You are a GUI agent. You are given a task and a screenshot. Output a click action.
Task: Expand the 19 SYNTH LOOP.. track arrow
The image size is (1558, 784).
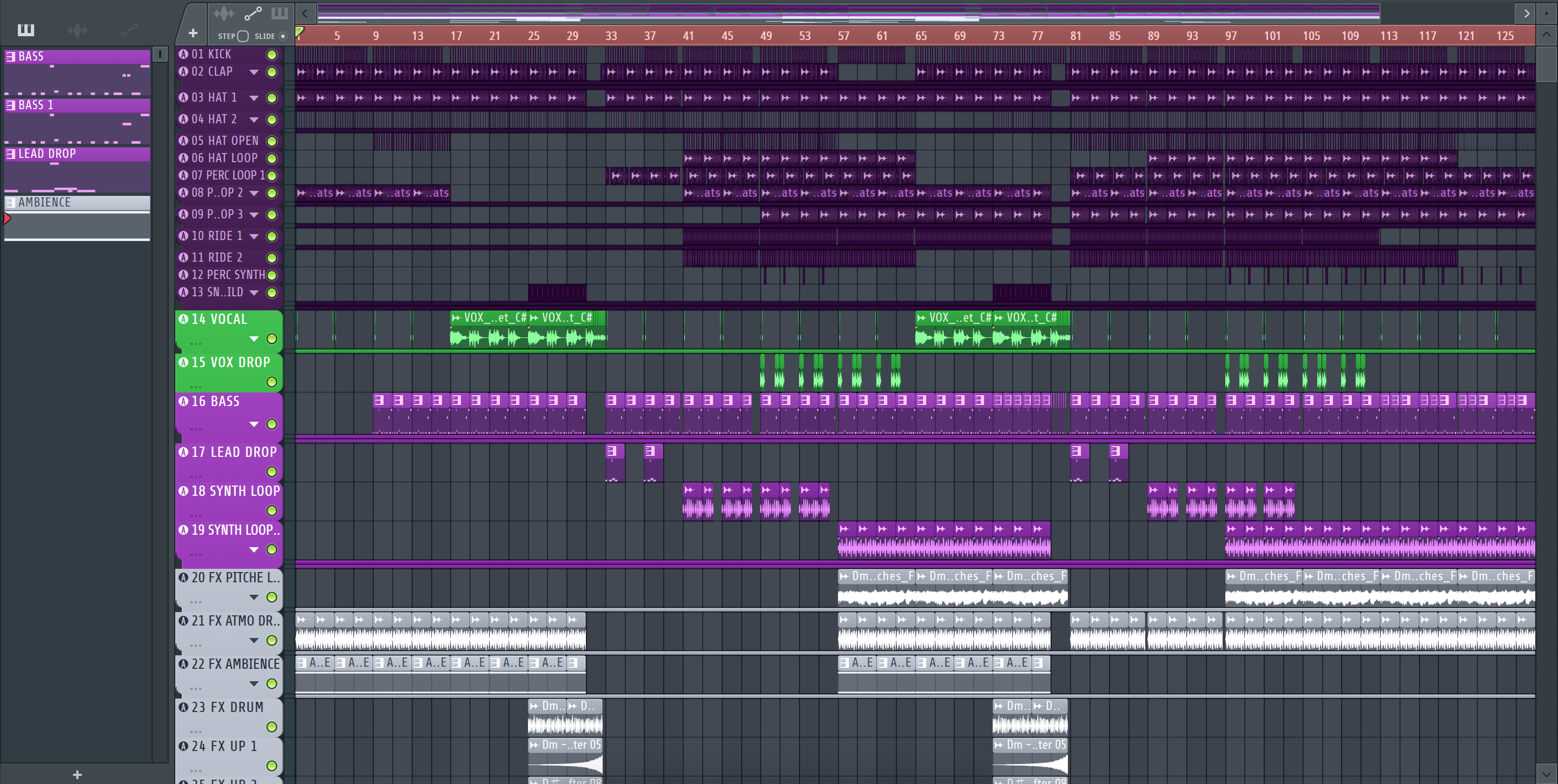[x=254, y=549]
